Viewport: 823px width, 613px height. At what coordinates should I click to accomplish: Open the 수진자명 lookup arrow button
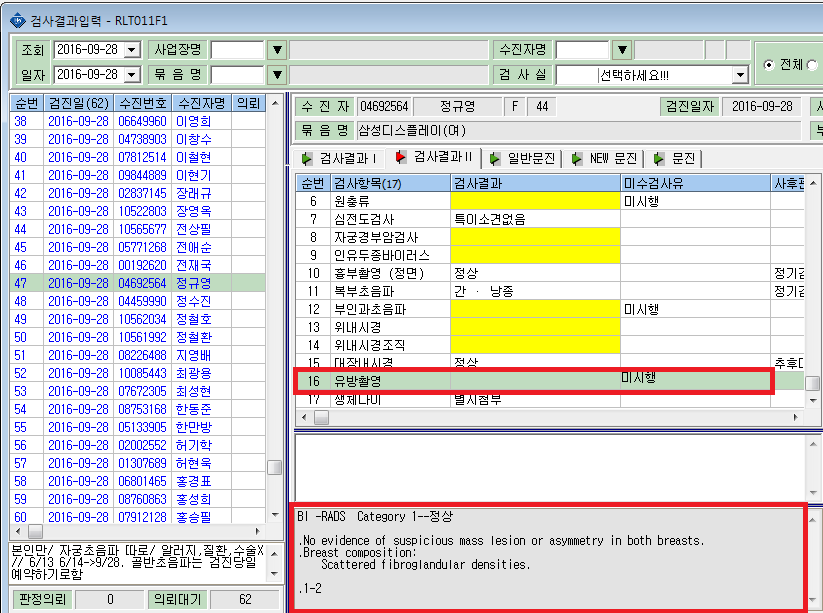(x=622, y=50)
